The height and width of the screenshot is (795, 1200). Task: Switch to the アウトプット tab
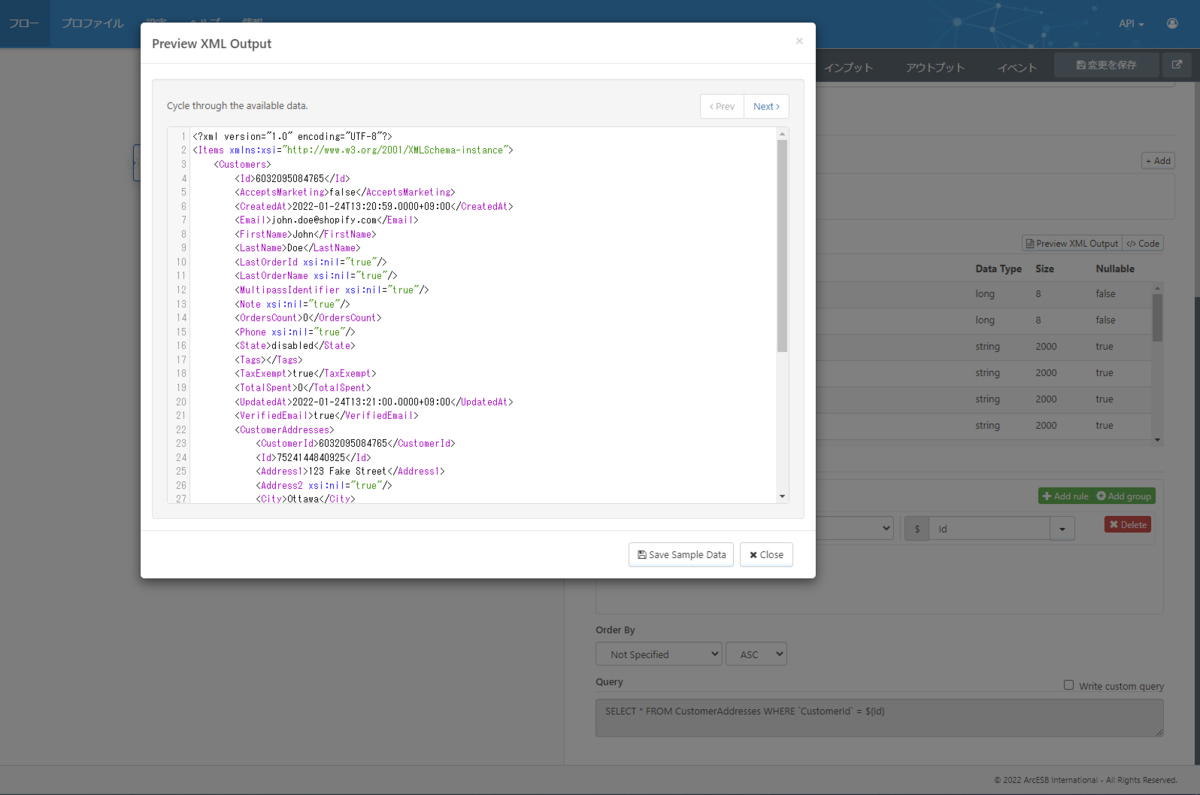pos(935,67)
